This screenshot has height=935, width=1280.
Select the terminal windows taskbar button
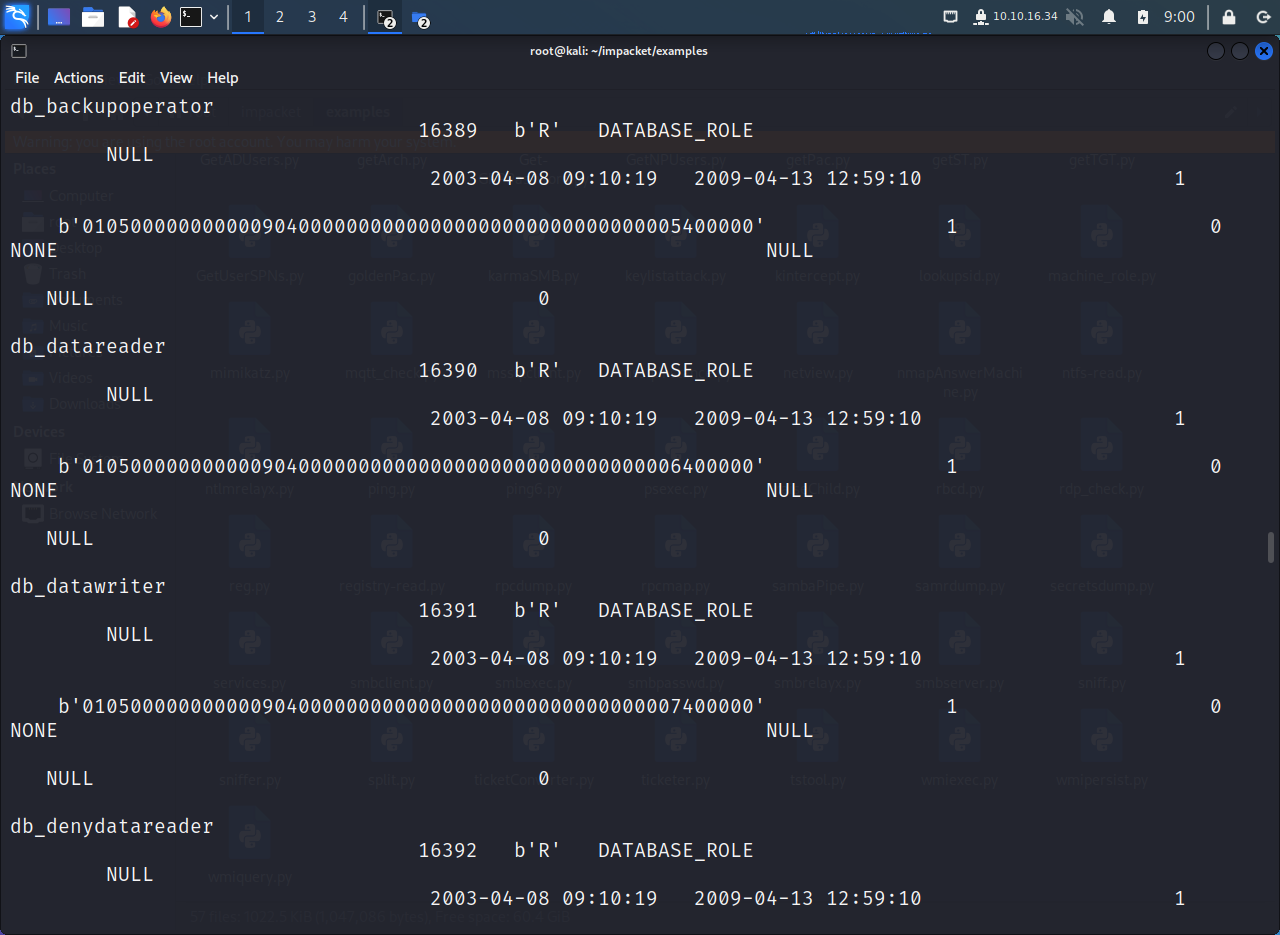pos(387,18)
